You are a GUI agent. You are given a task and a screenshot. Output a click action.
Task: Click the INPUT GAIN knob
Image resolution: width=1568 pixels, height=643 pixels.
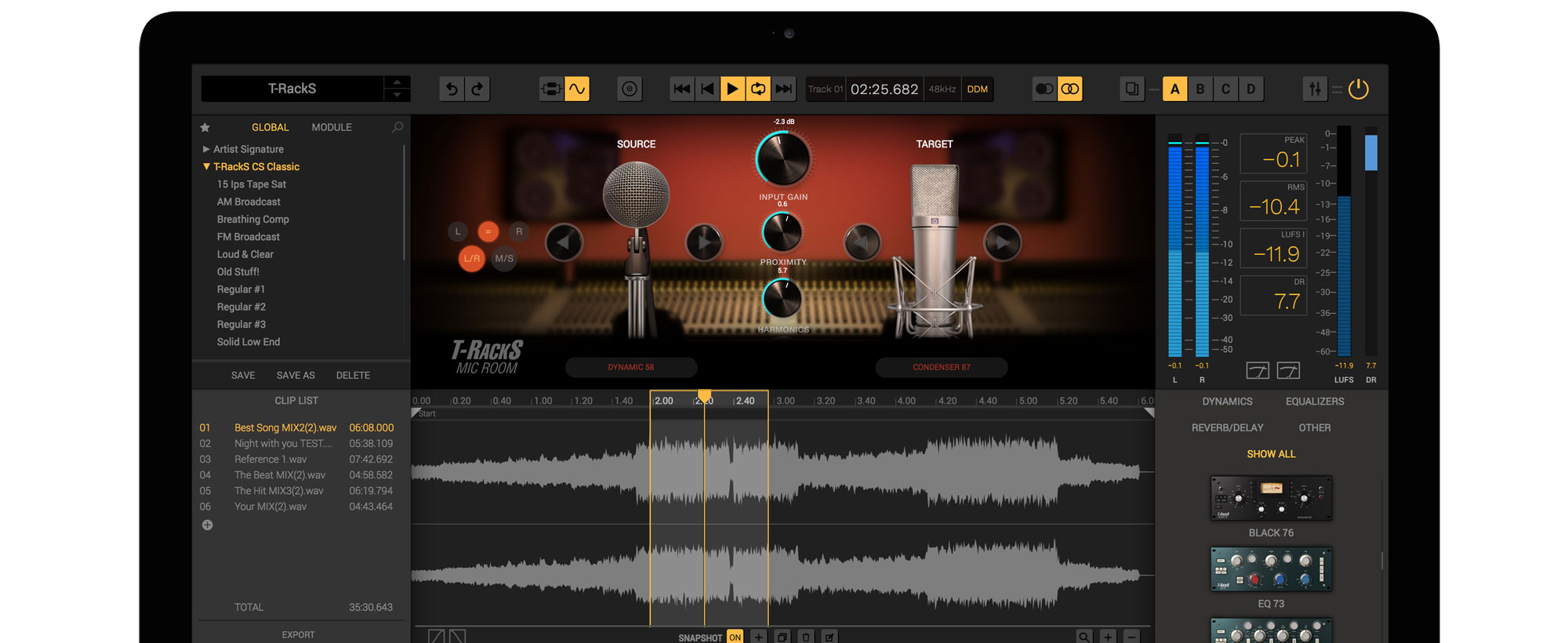[782, 159]
